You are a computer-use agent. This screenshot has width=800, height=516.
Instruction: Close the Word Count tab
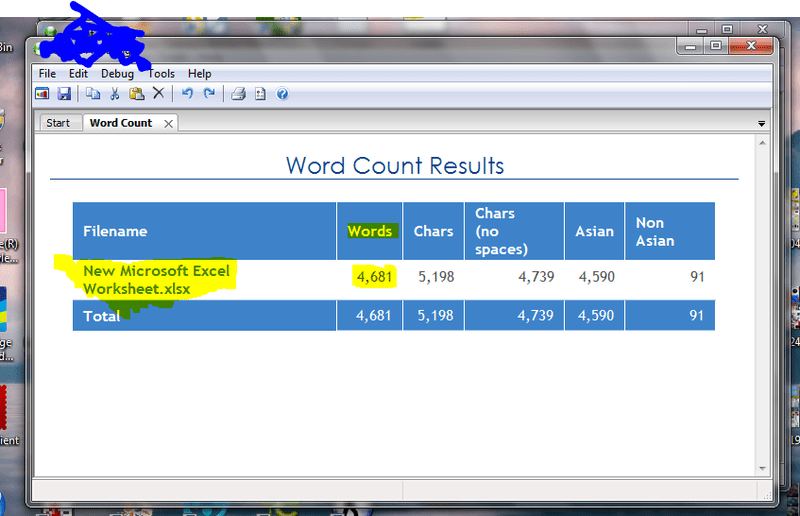[168, 123]
